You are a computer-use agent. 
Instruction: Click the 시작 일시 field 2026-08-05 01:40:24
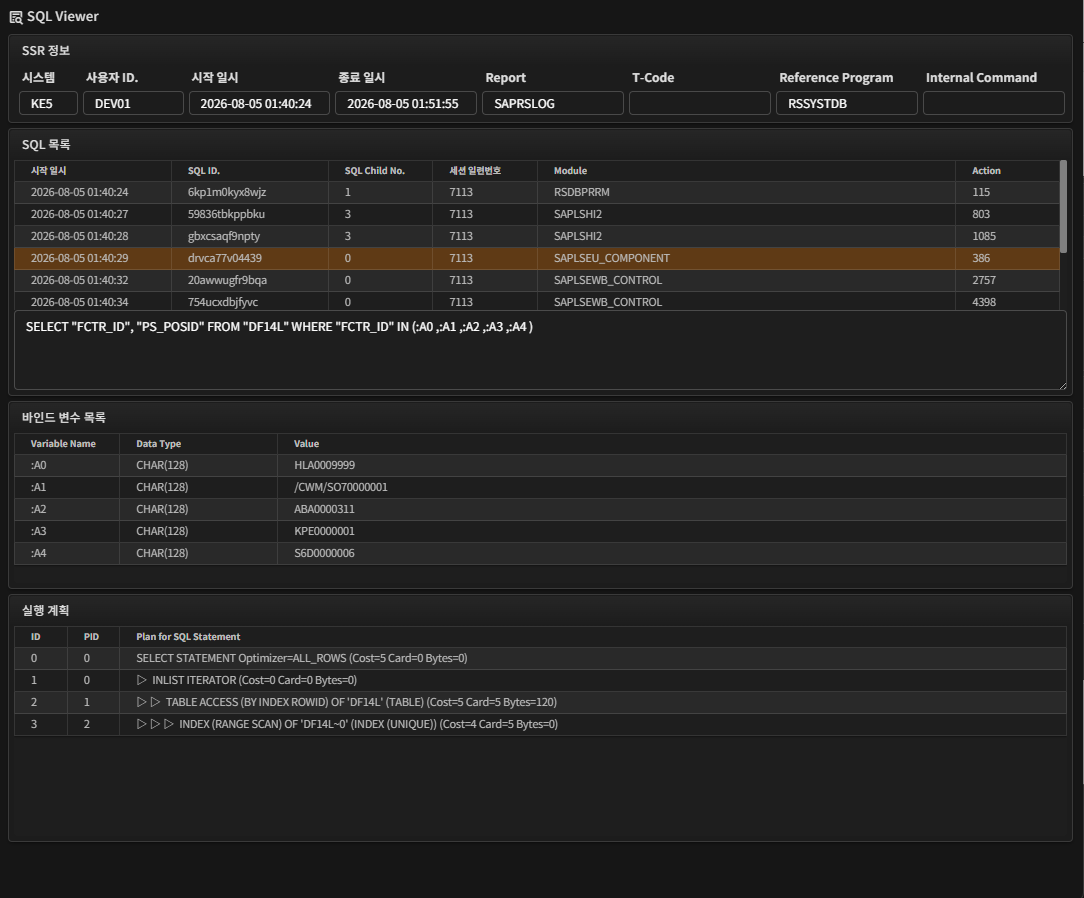(x=259, y=103)
